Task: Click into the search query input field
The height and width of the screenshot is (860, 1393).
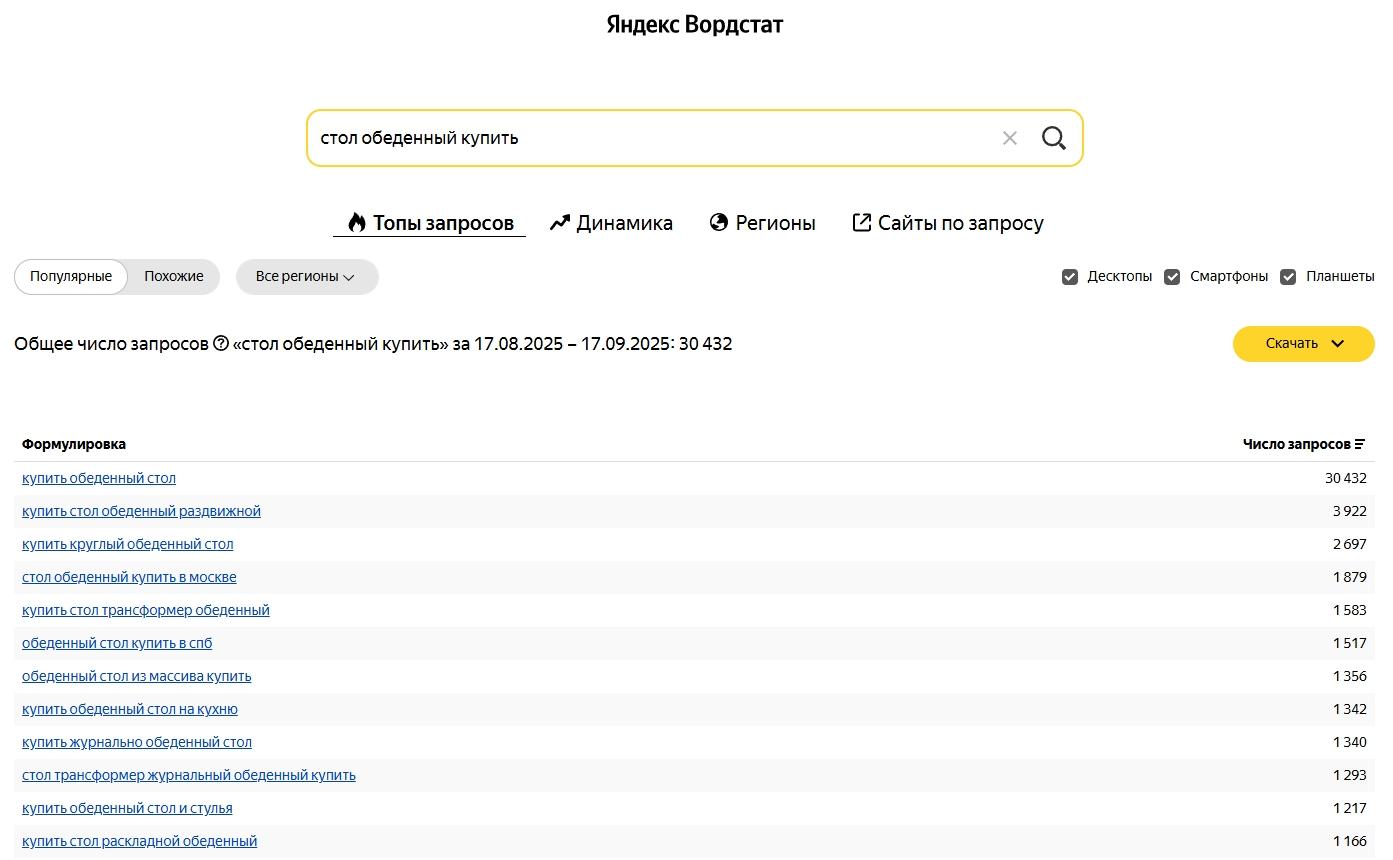Action: click(650, 138)
